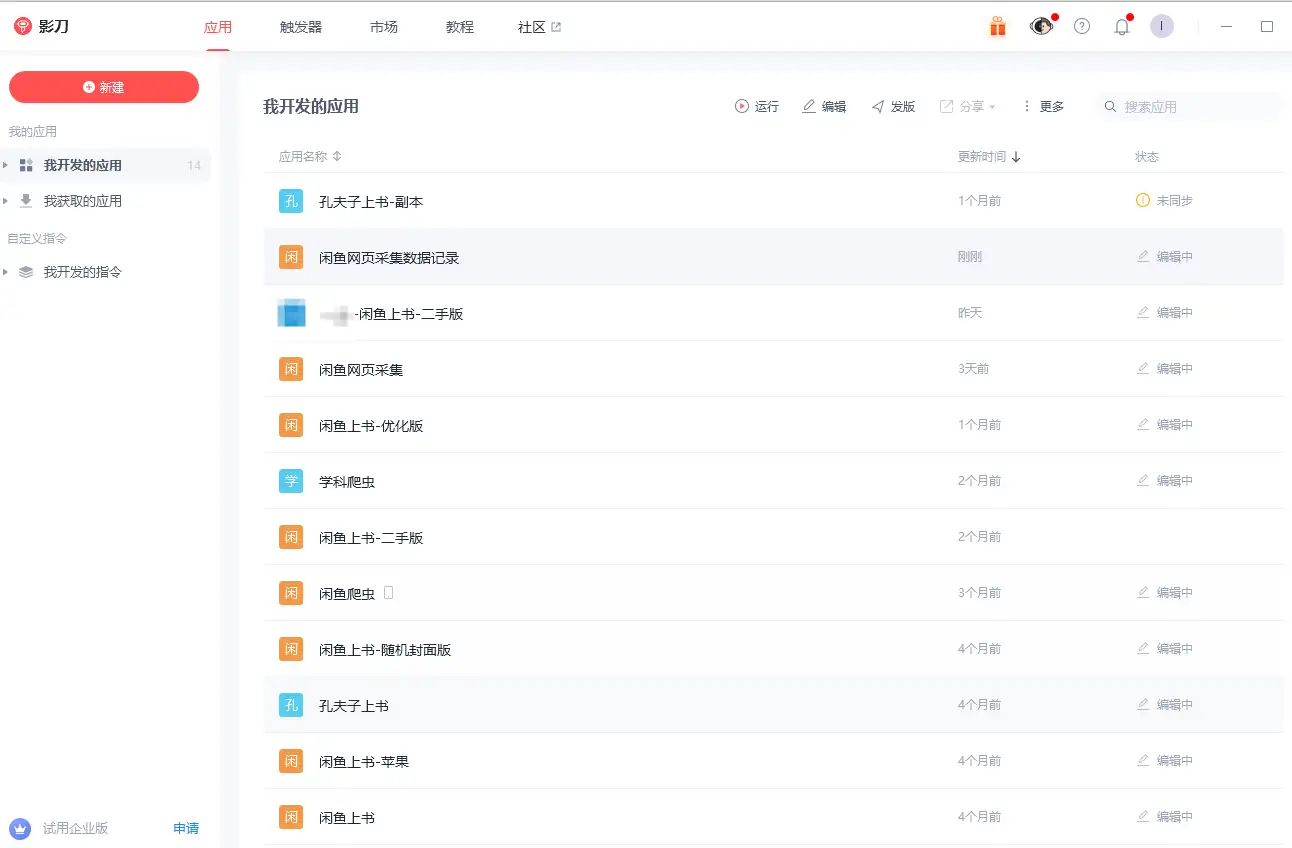Open the 更多 options menu
Image resolution: width=1292 pixels, height=848 pixels.
(x=1042, y=106)
